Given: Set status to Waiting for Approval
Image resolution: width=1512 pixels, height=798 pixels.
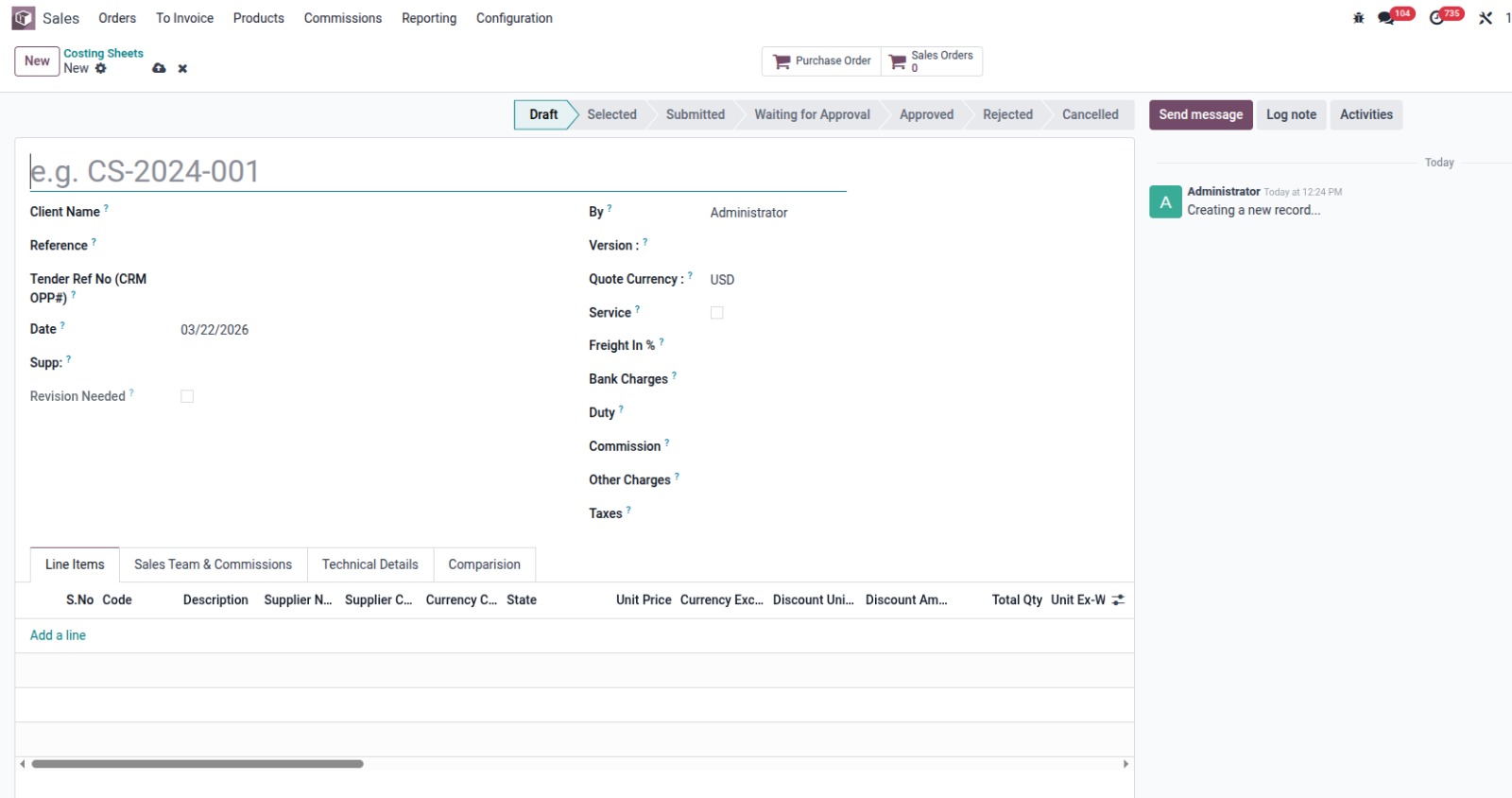Looking at the screenshot, I should [812, 114].
